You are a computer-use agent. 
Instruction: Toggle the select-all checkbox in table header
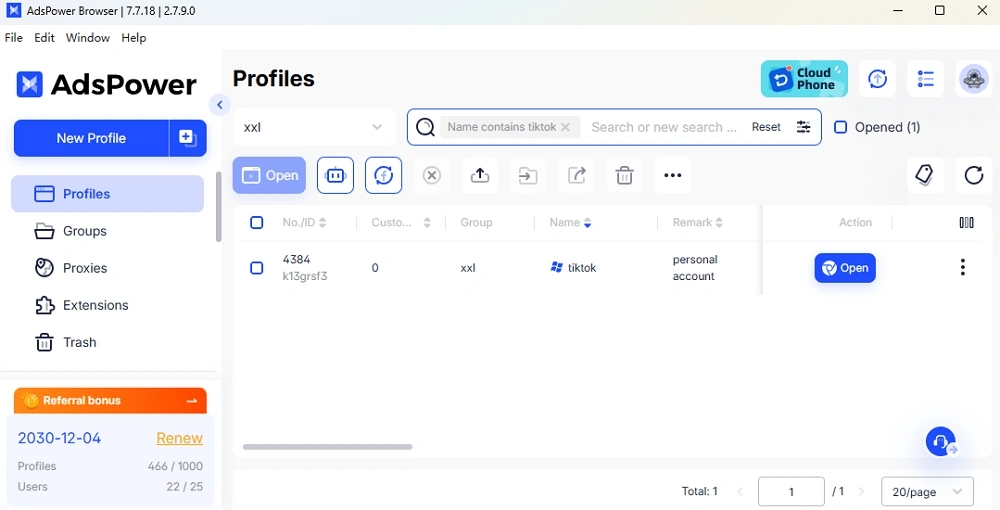click(x=257, y=223)
